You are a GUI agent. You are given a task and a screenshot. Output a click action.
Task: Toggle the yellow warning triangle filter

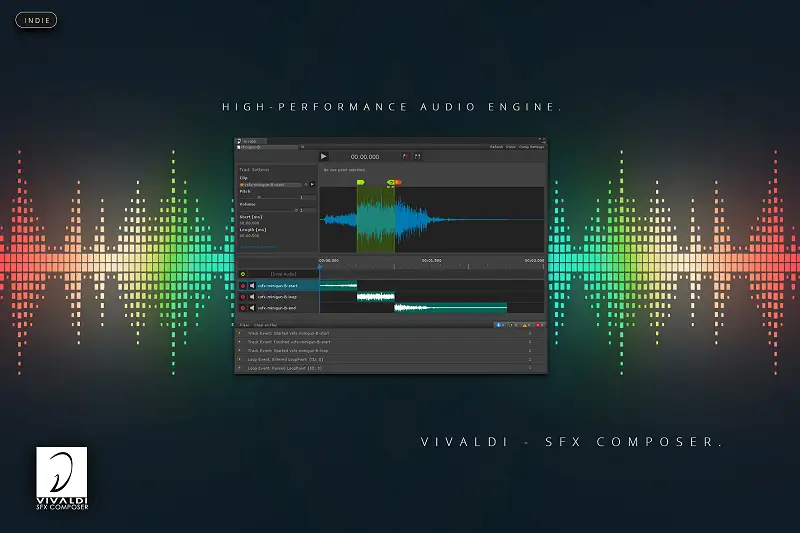pyautogui.click(x=527, y=325)
